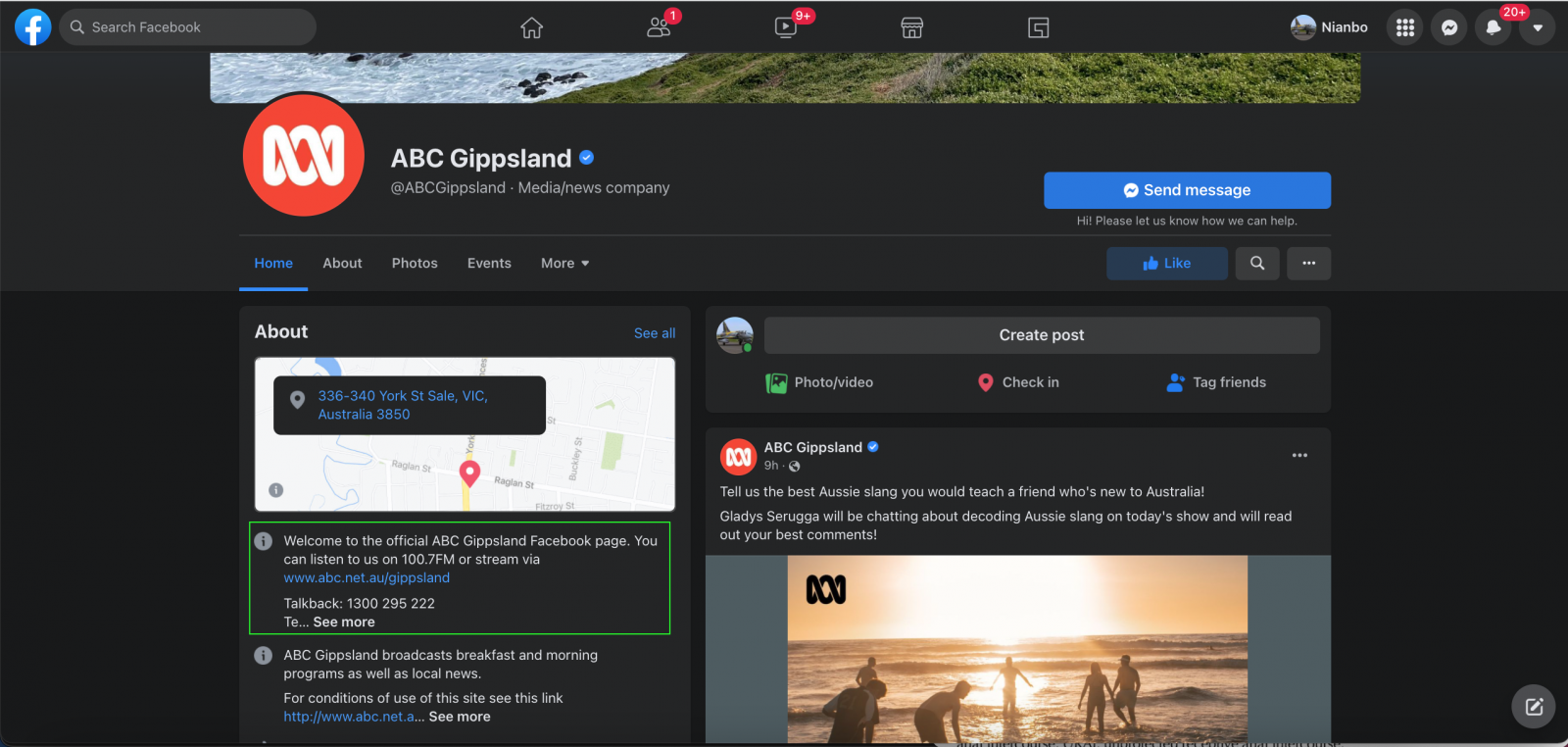Image resolution: width=1568 pixels, height=747 pixels.
Task: Expand See more in Talkback description
Action: click(344, 622)
